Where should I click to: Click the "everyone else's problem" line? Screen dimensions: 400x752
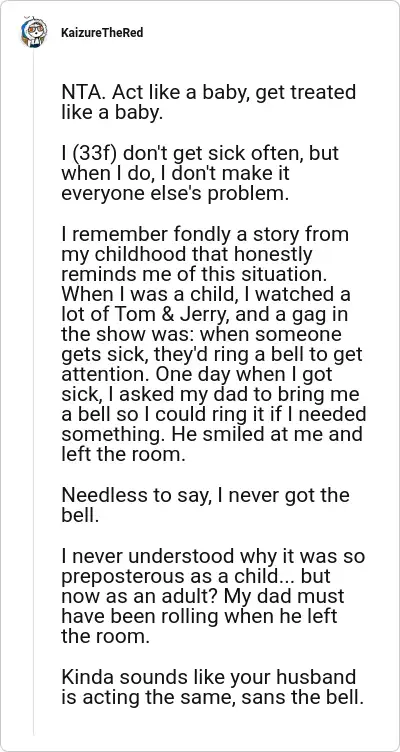(x=175, y=195)
